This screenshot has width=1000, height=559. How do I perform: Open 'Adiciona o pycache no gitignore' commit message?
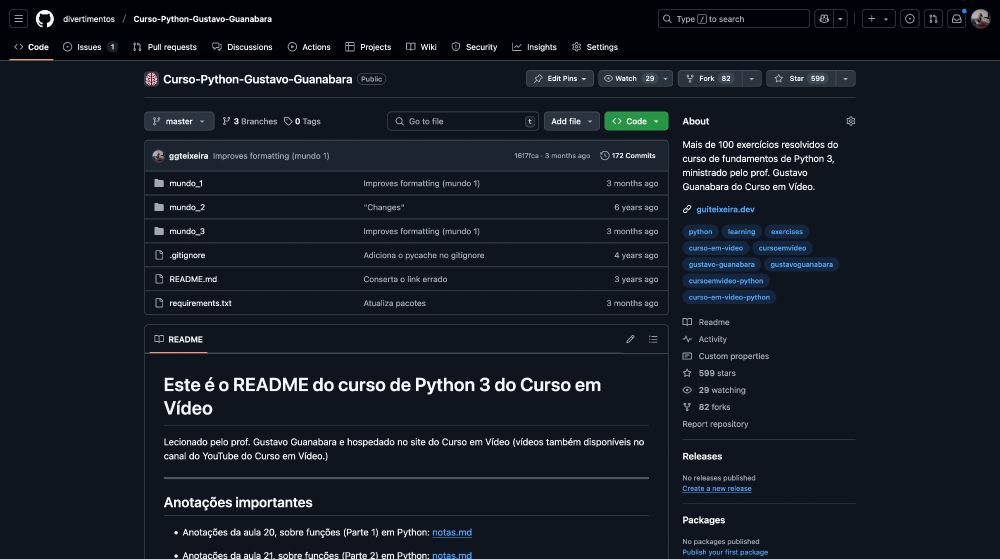[x=423, y=255]
